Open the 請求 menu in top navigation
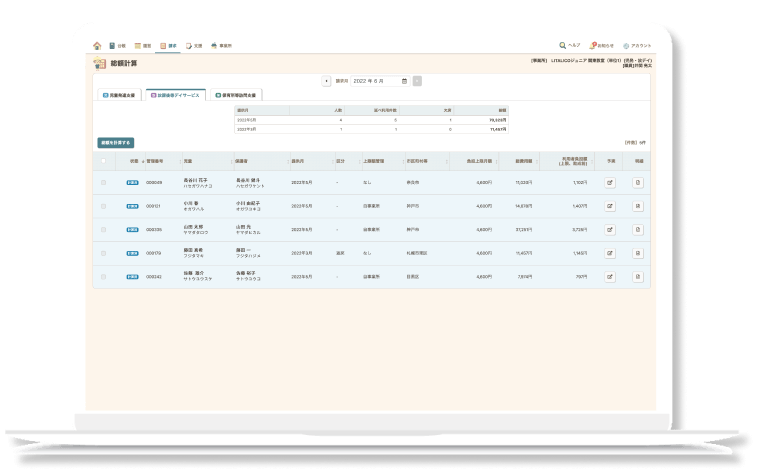The image size is (760, 470). point(168,45)
